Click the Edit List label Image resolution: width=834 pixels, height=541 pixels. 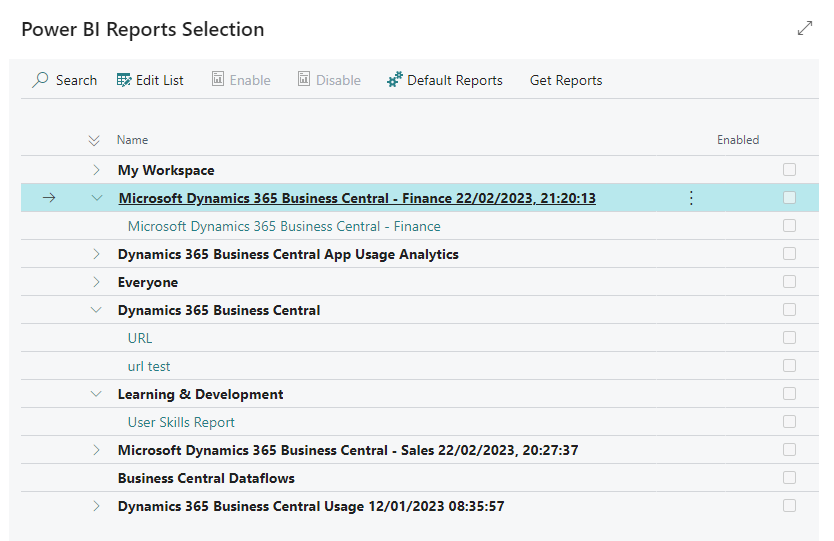pyautogui.click(x=160, y=80)
